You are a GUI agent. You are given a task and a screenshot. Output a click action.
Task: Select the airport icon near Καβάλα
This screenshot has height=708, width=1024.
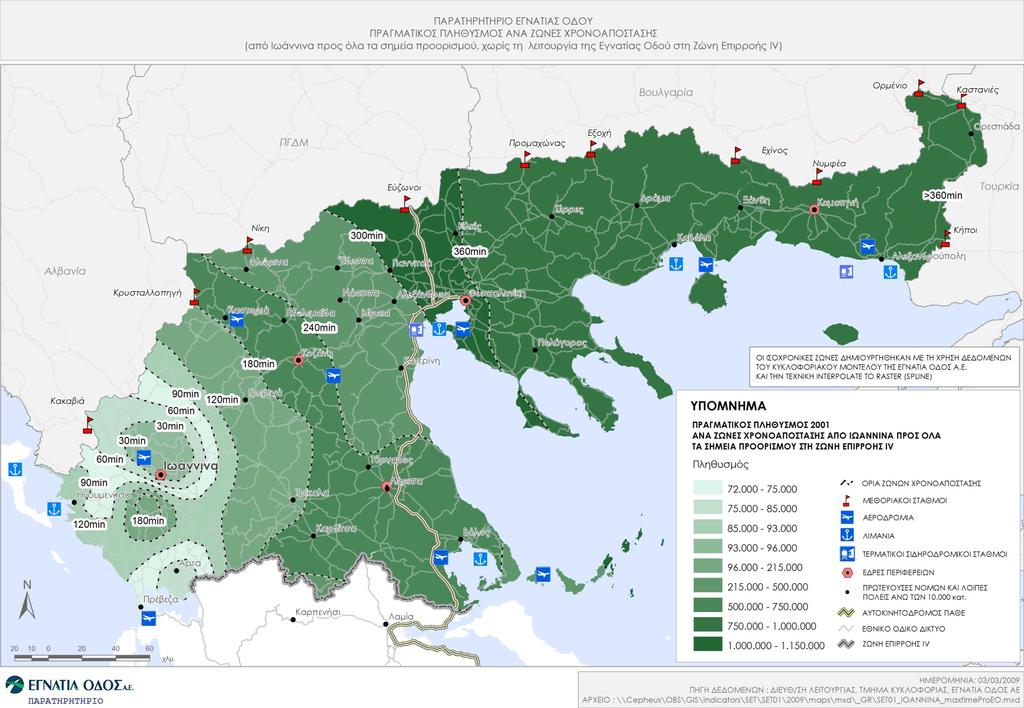705,265
